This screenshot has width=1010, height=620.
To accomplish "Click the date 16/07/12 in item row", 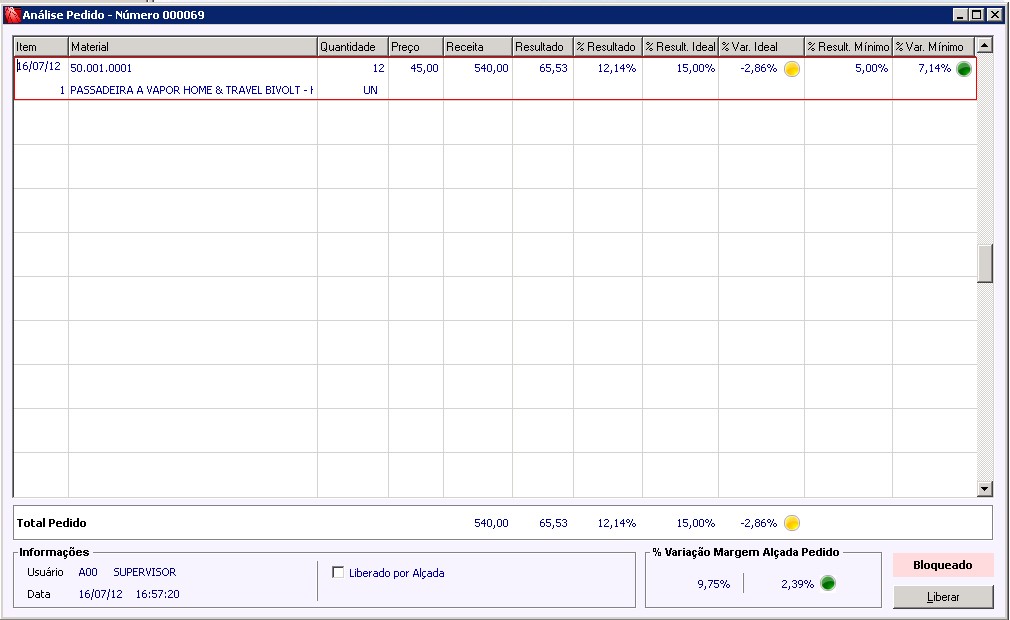I will (39, 66).
